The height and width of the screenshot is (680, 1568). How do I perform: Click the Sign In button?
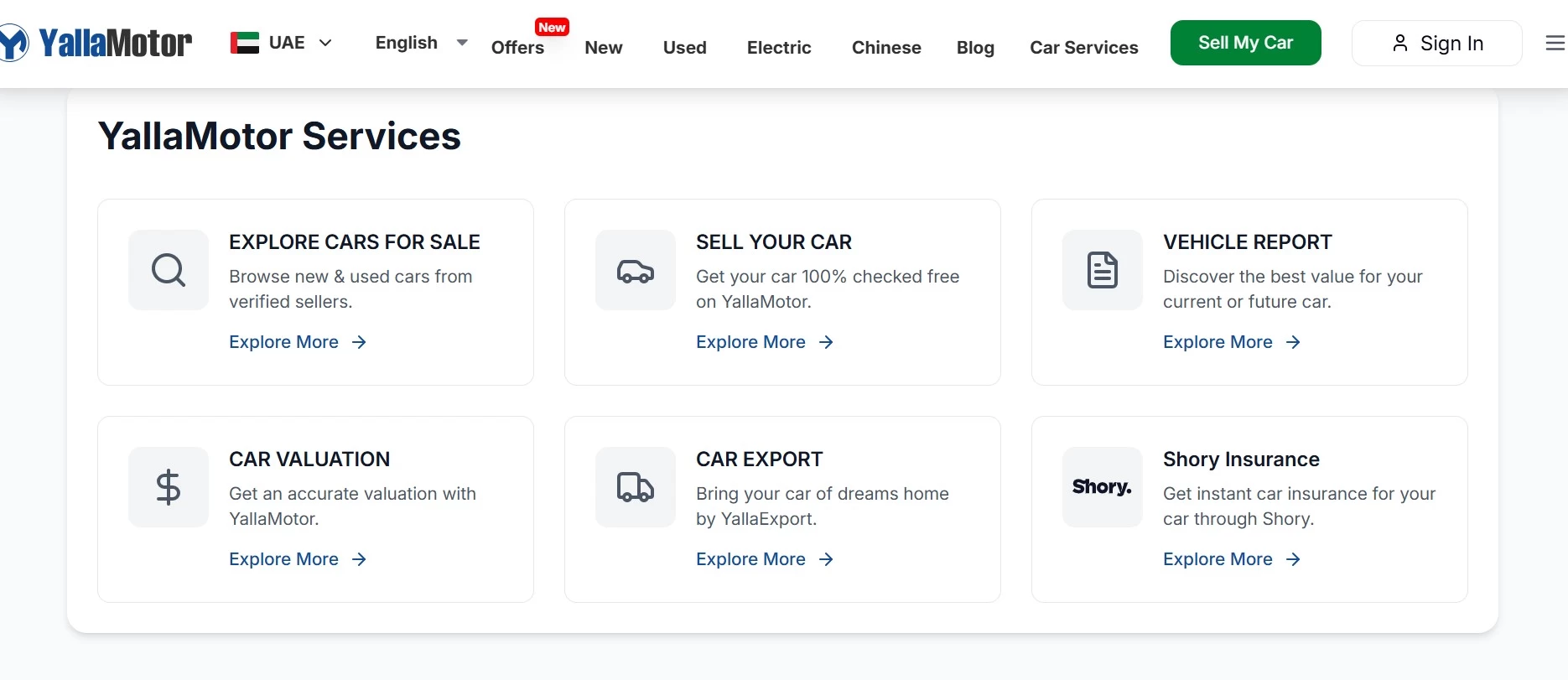click(x=1437, y=44)
